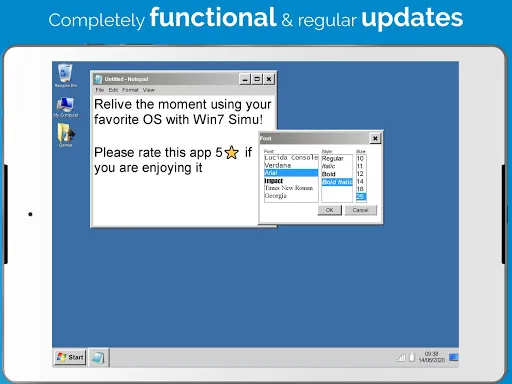The height and width of the screenshot is (384, 512).
Task: Click the Notepad title bar icon
Action: coord(98,79)
